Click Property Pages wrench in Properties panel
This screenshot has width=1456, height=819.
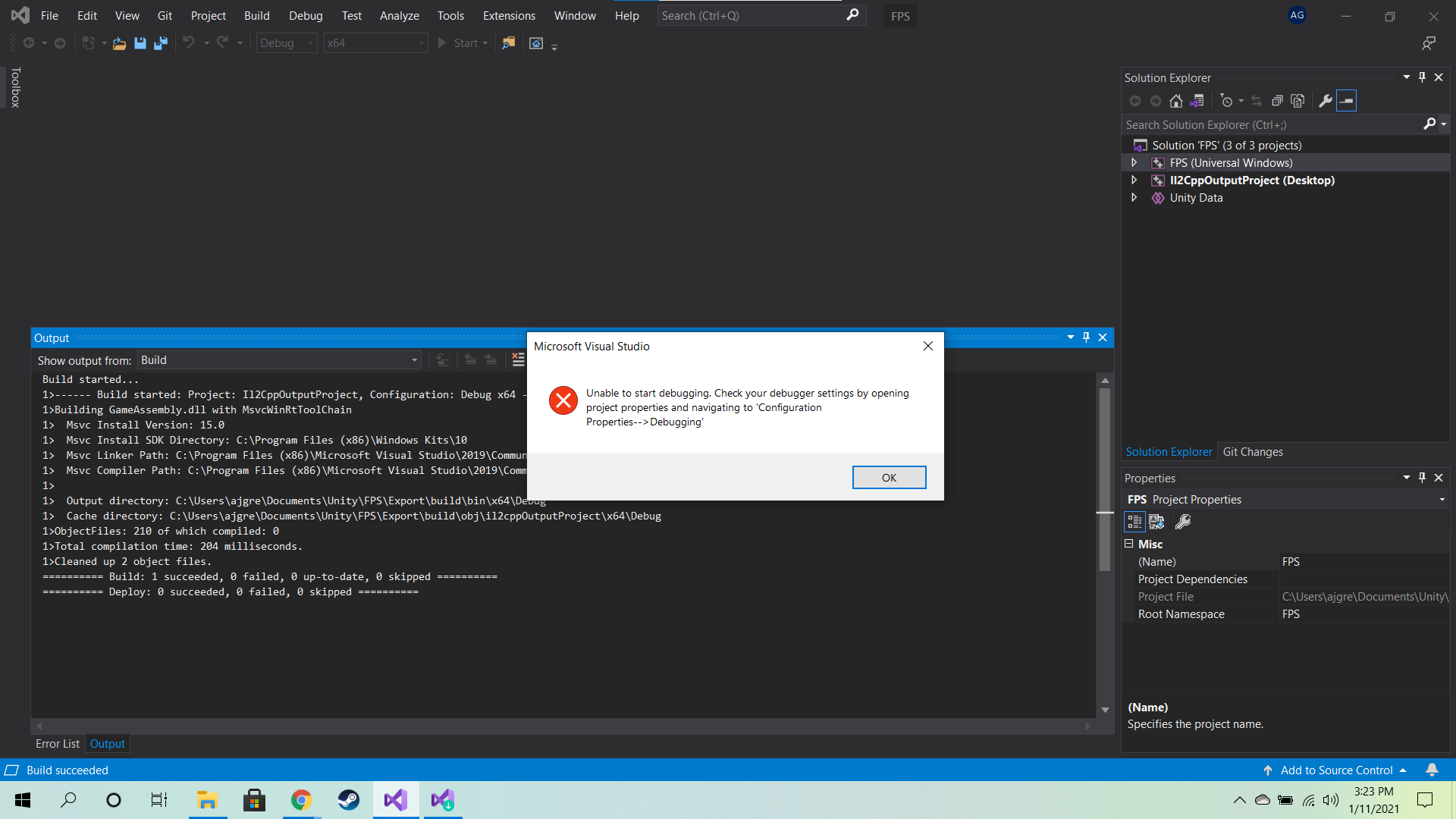click(1183, 522)
